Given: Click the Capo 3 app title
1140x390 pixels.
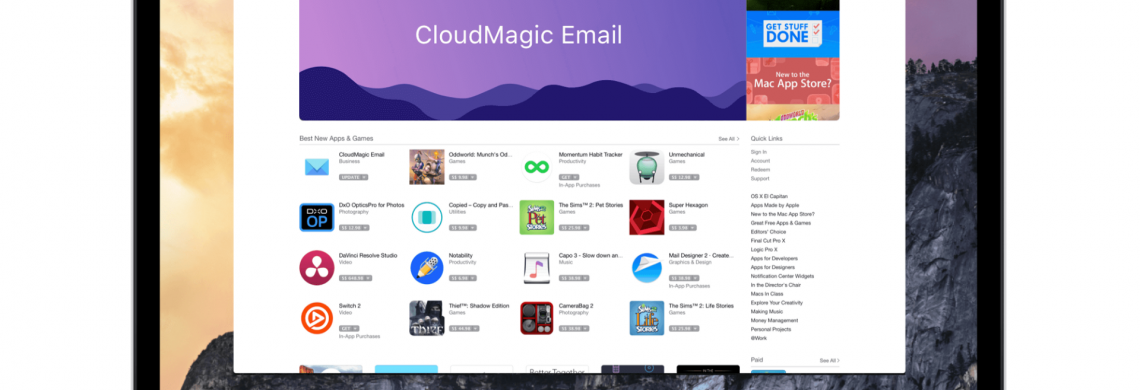Looking at the screenshot, I should coord(591,255).
